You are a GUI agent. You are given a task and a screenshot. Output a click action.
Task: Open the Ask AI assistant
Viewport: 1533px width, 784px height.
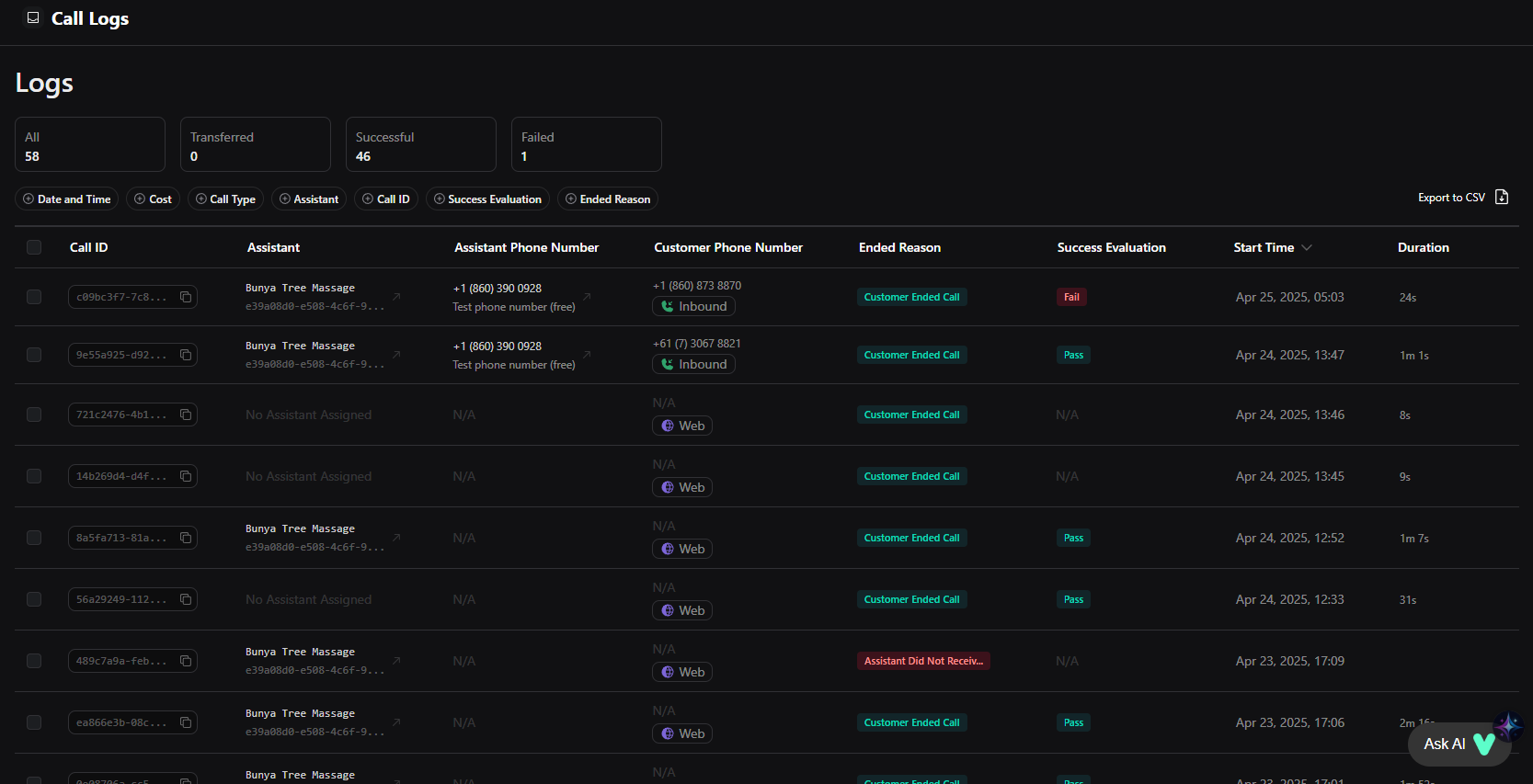(1458, 744)
